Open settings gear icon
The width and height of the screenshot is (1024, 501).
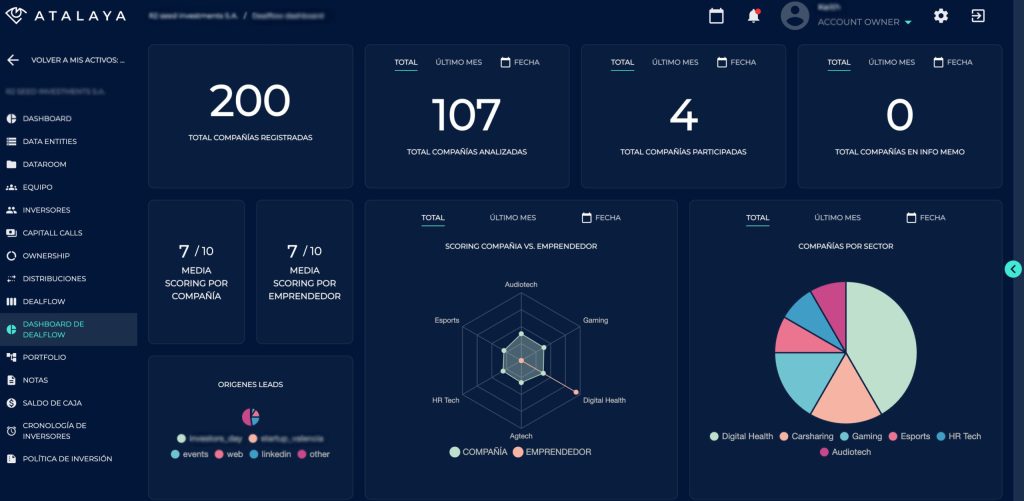tap(940, 16)
